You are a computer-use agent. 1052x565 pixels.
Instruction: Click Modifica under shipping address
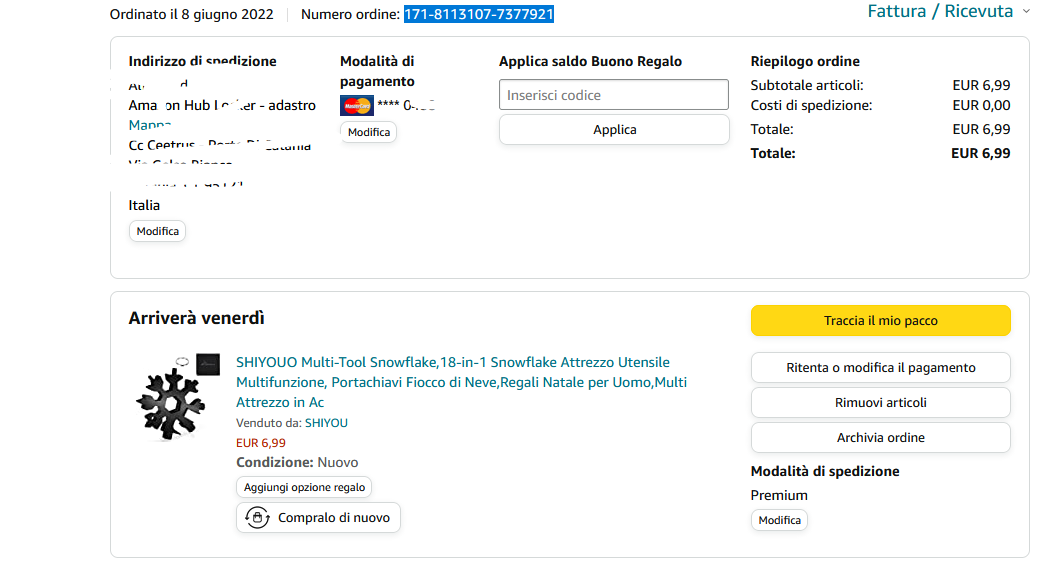point(157,231)
